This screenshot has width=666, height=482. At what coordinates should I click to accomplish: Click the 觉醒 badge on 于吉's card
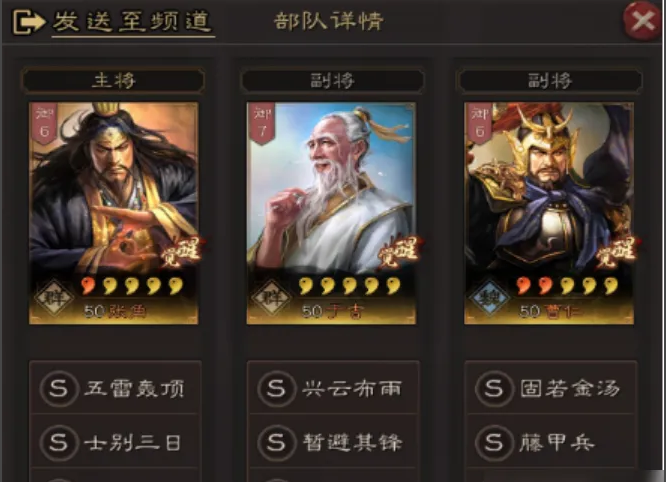click(399, 251)
